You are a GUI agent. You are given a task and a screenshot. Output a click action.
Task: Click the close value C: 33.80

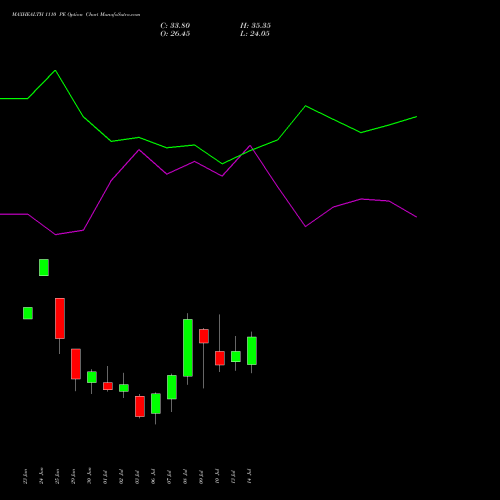coord(175,26)
